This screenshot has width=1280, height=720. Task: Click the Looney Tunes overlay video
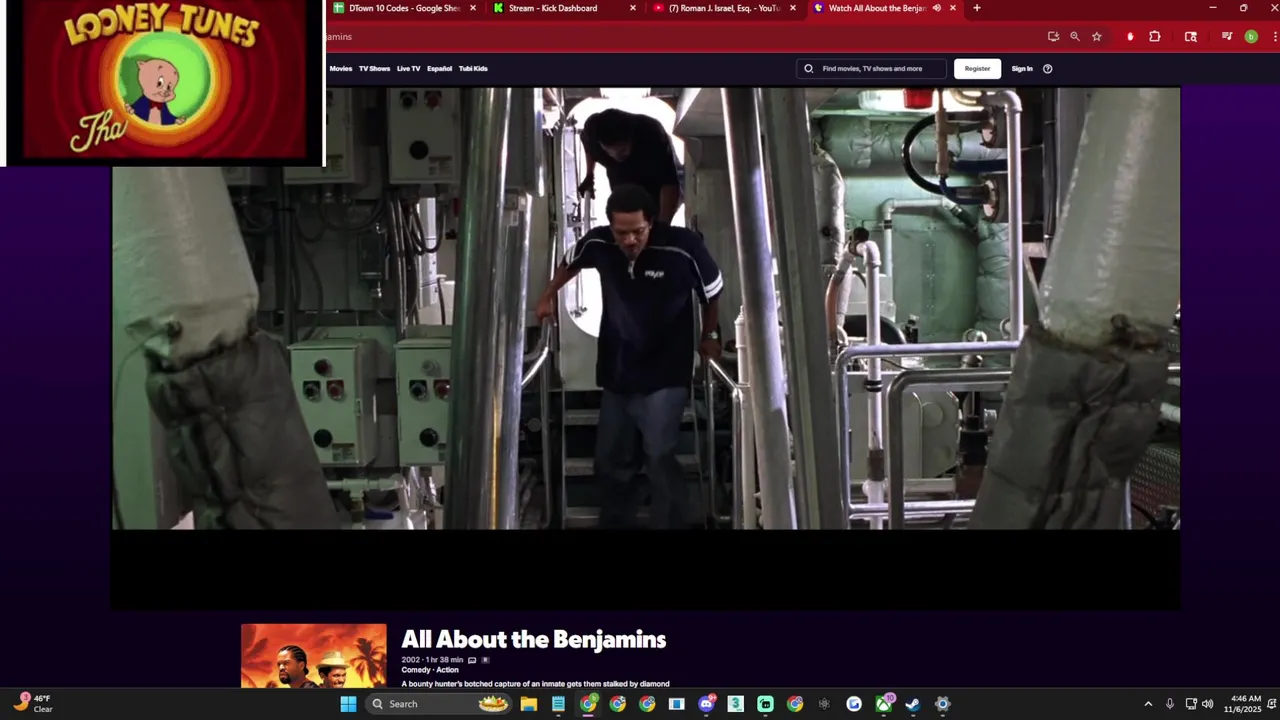tap(162, 80)
